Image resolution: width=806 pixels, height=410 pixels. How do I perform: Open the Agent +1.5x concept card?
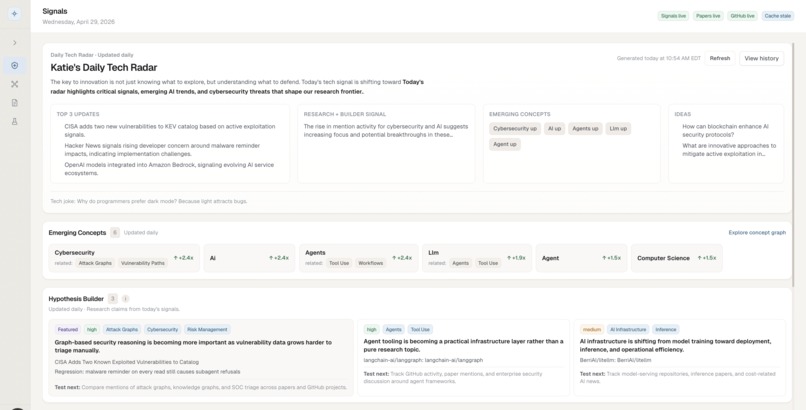click(581, 258)
